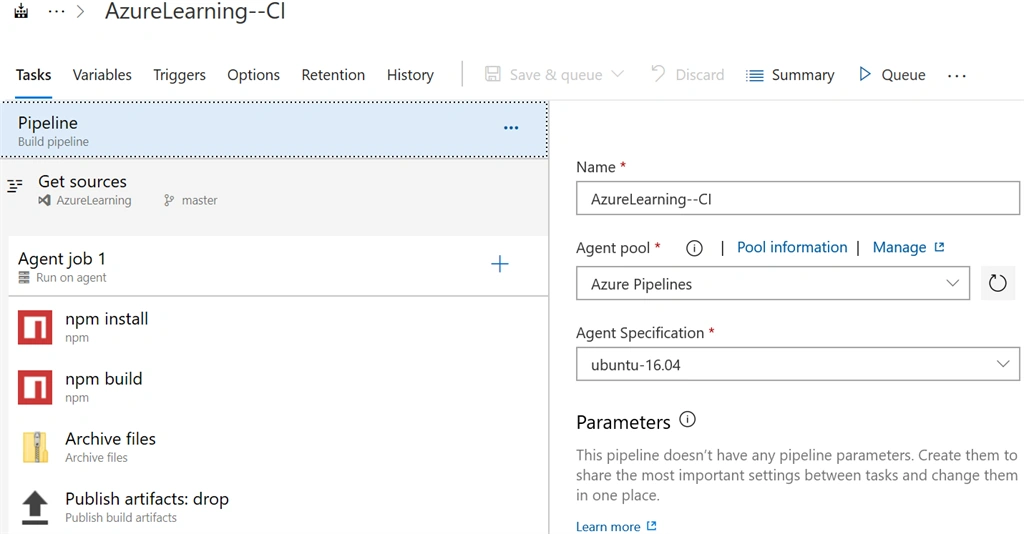Click the Learn more external link icon
Screen dimensions: 1024x534
point(651,526)
